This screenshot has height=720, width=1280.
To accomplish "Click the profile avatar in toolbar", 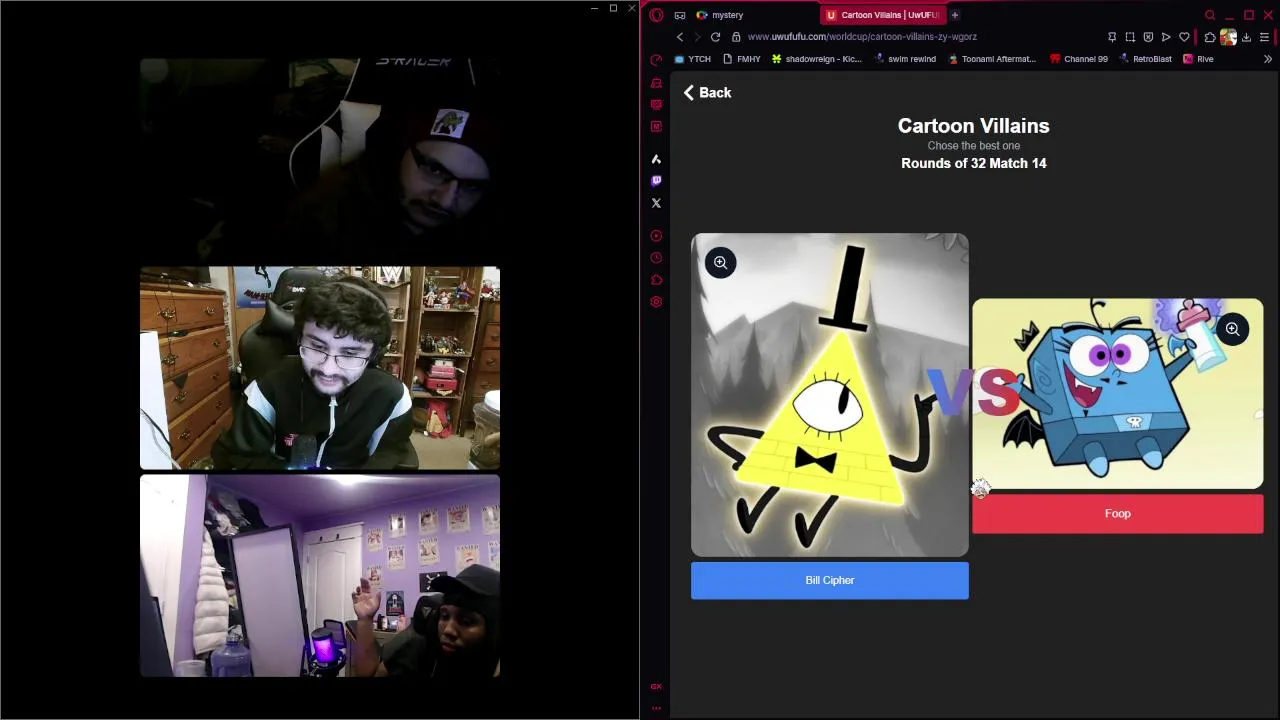I will tap(1228, 37).
